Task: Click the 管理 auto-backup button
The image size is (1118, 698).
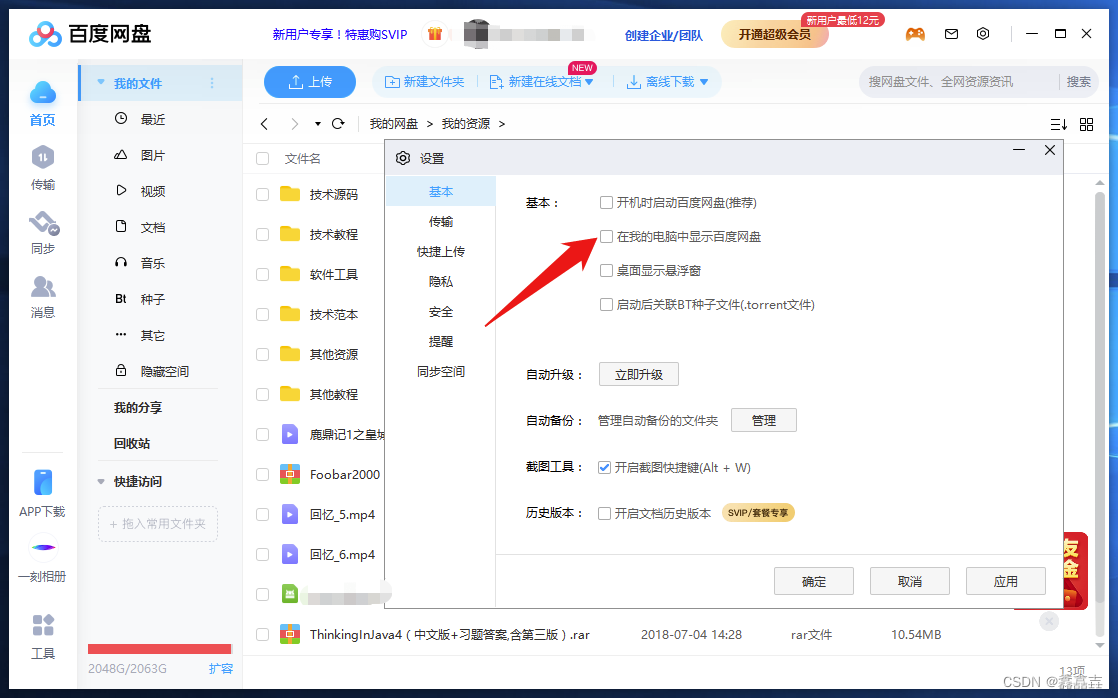Action: point(764,421)
